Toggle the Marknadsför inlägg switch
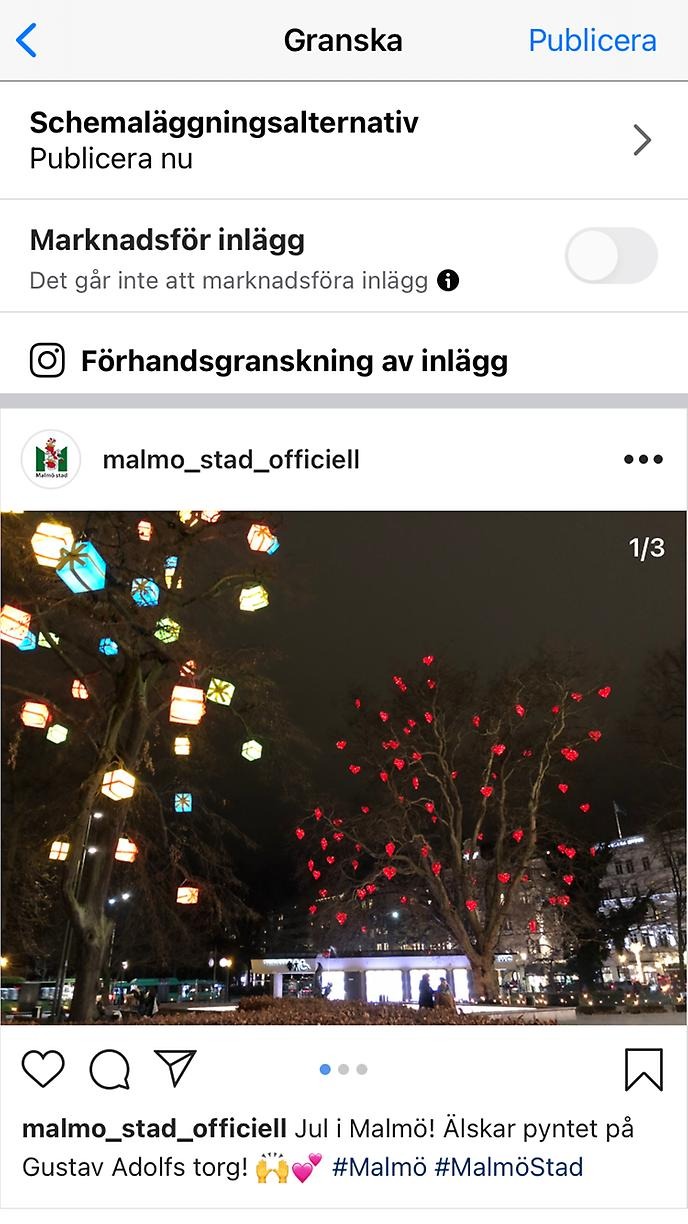 [x=611, y=256]
